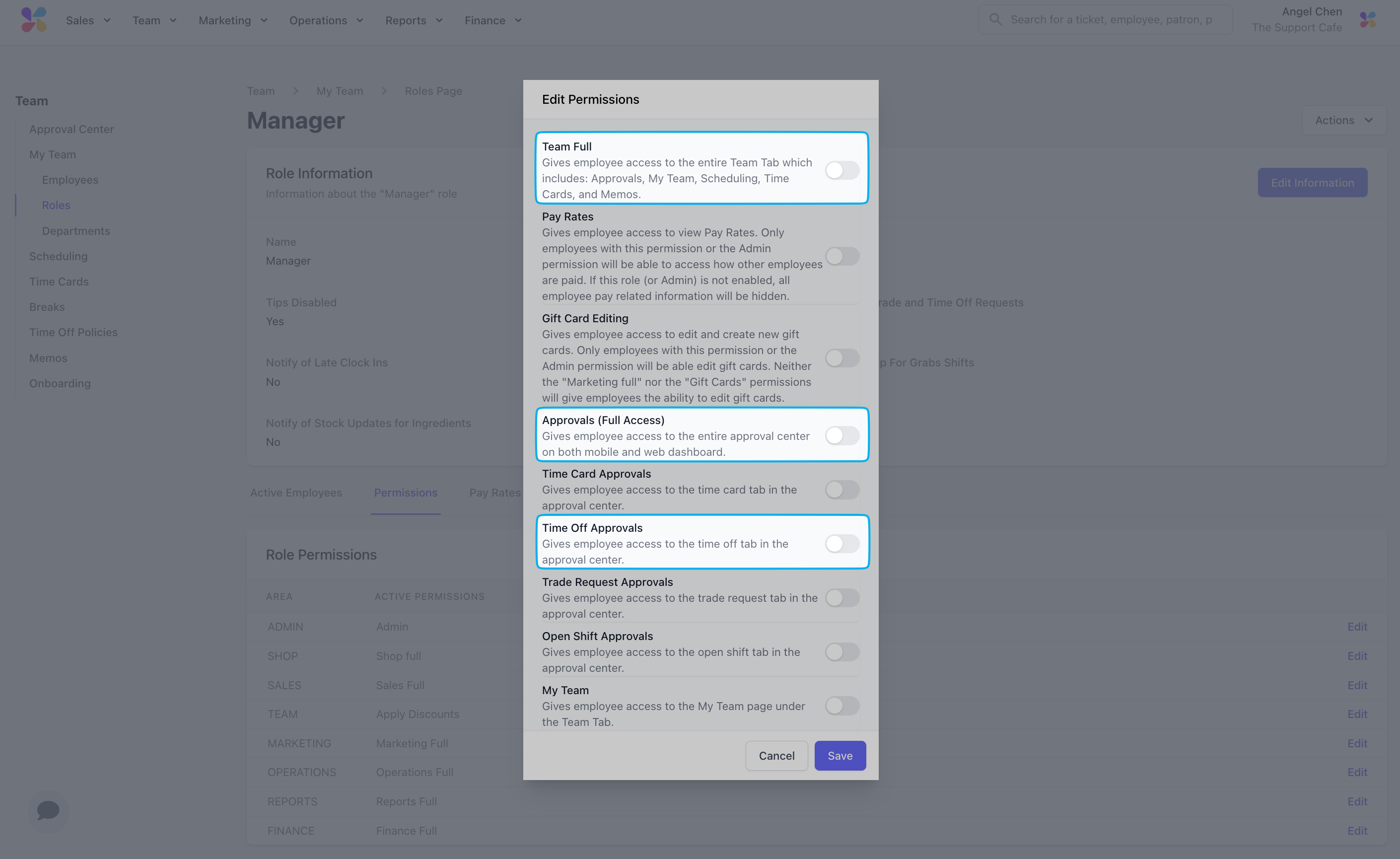
Task: Click 'Marketing Full' permission cell
Action: (412, 743)
